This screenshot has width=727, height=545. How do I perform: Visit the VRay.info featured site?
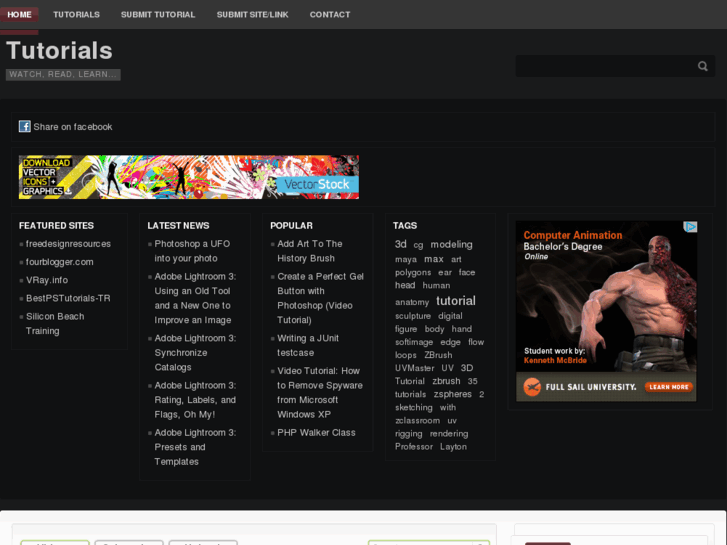47,280
